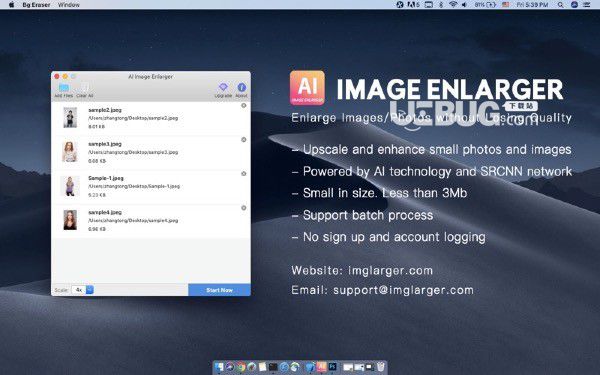
Task: Click the Start Now button
Action: coord(219,290)
